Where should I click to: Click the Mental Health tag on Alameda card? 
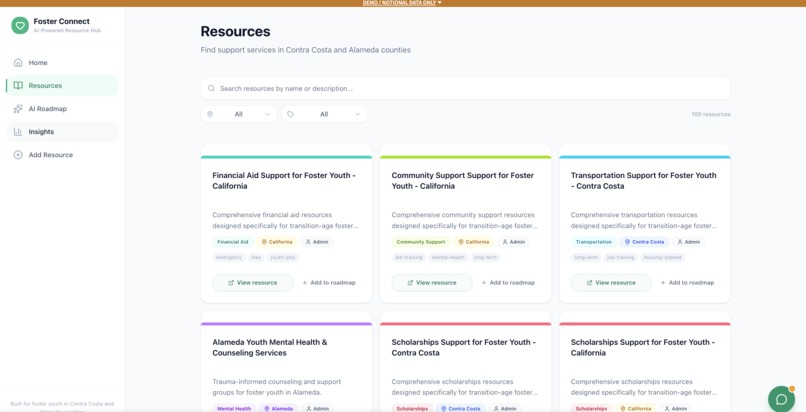click(x=234, y=409)
